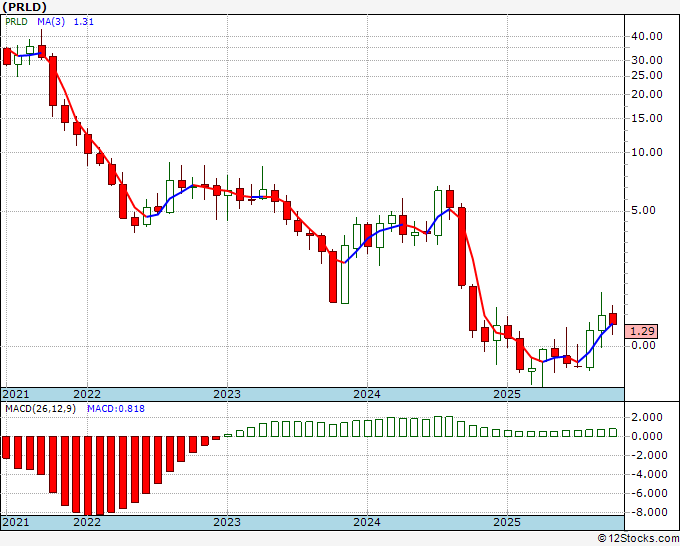Image resolution: width=680 pixels, height=546 pixels.
Task: Click the lowest red MACD bar near 2022
Action: [x=88, y=475]
